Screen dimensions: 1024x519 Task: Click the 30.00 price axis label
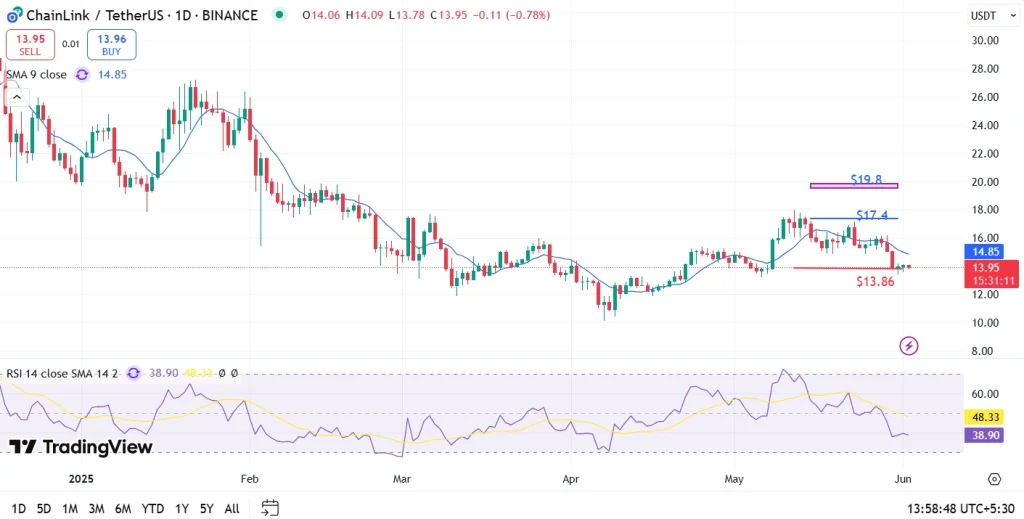[x=985, y=40]
